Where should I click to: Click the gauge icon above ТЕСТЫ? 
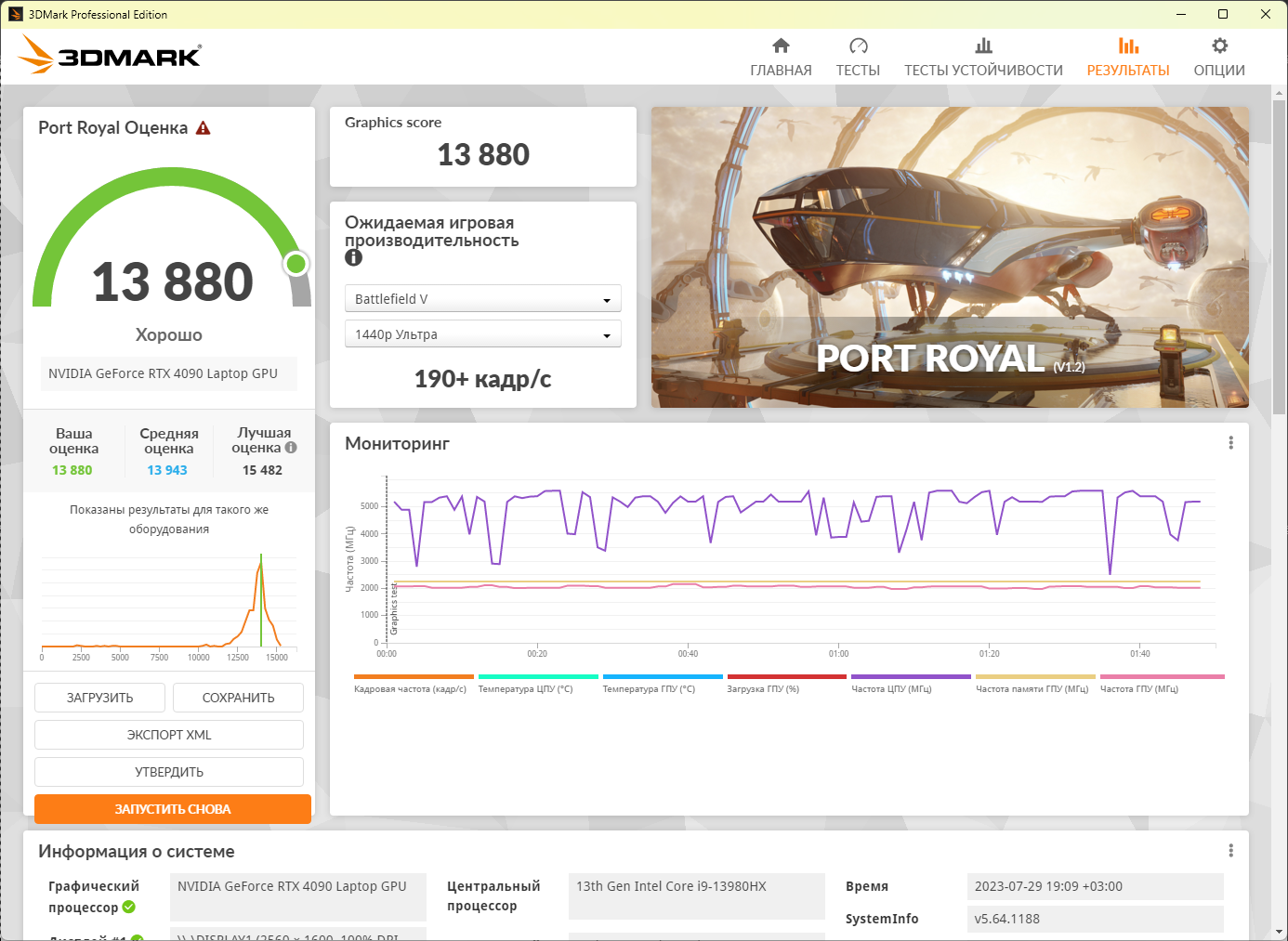pos(858,46)
